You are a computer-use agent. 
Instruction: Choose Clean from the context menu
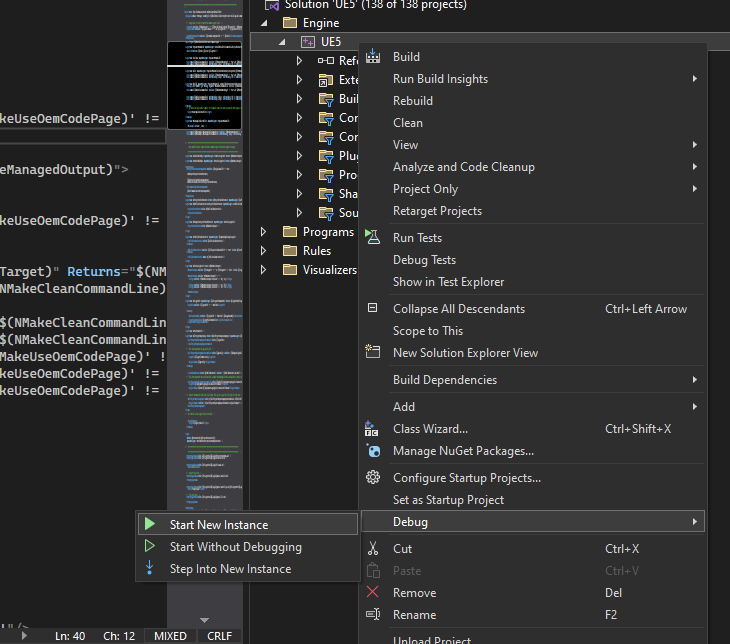pyautogui.click(x=533, y=122)
